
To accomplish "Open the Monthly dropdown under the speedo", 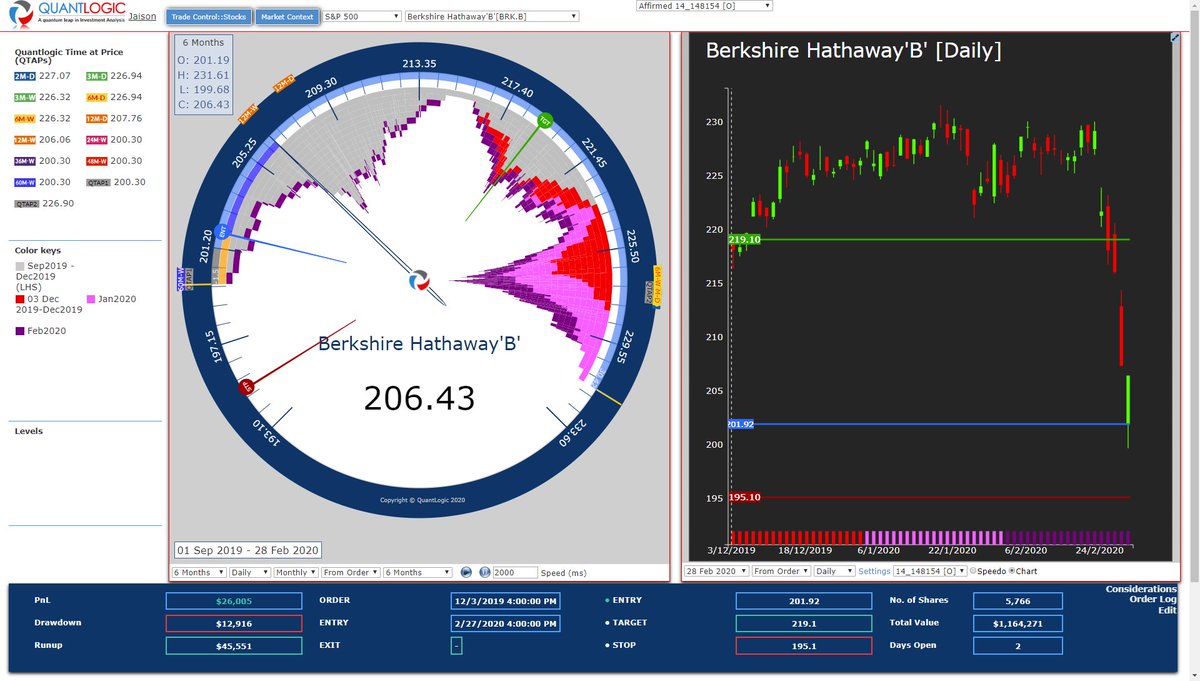I will tap(296, 572).
